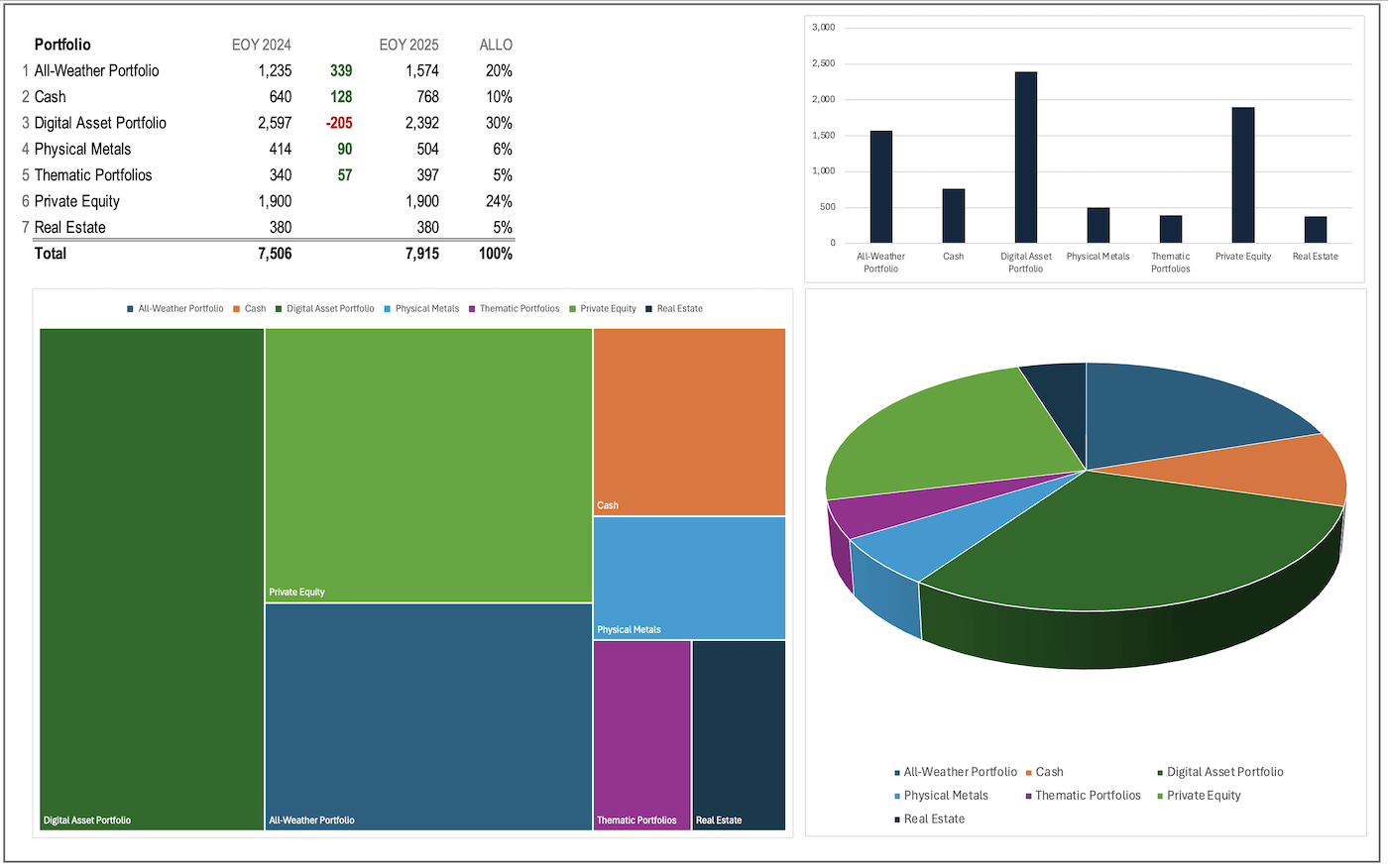Select the Physical Metals treemap tile
Screen dimensions: 1388x868
[x=689, y=577]
